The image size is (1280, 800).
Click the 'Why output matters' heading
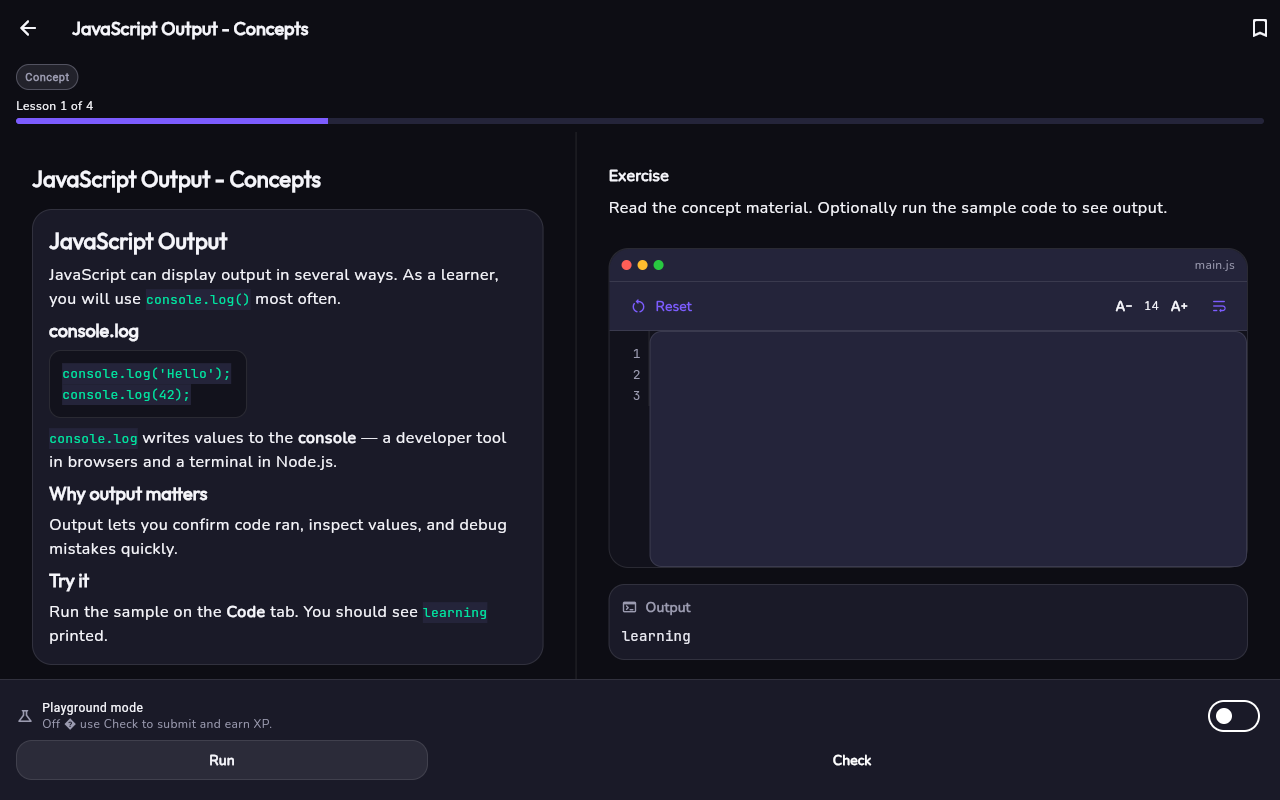coord(128,494)
